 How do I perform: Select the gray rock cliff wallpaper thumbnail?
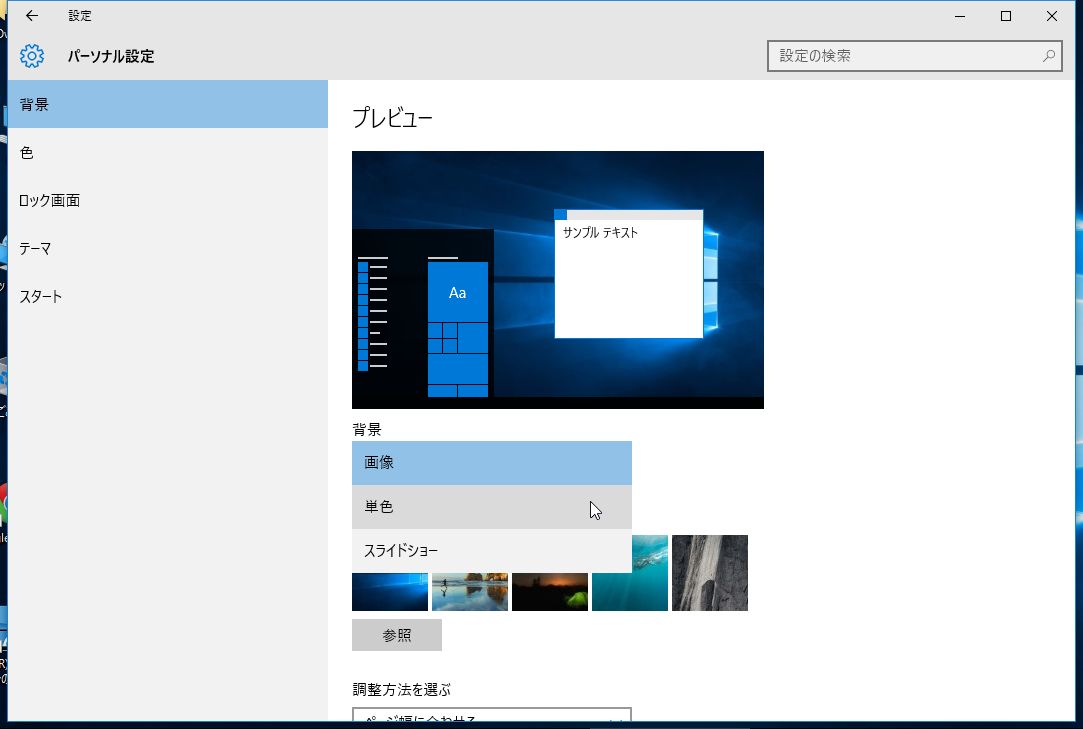710,573
